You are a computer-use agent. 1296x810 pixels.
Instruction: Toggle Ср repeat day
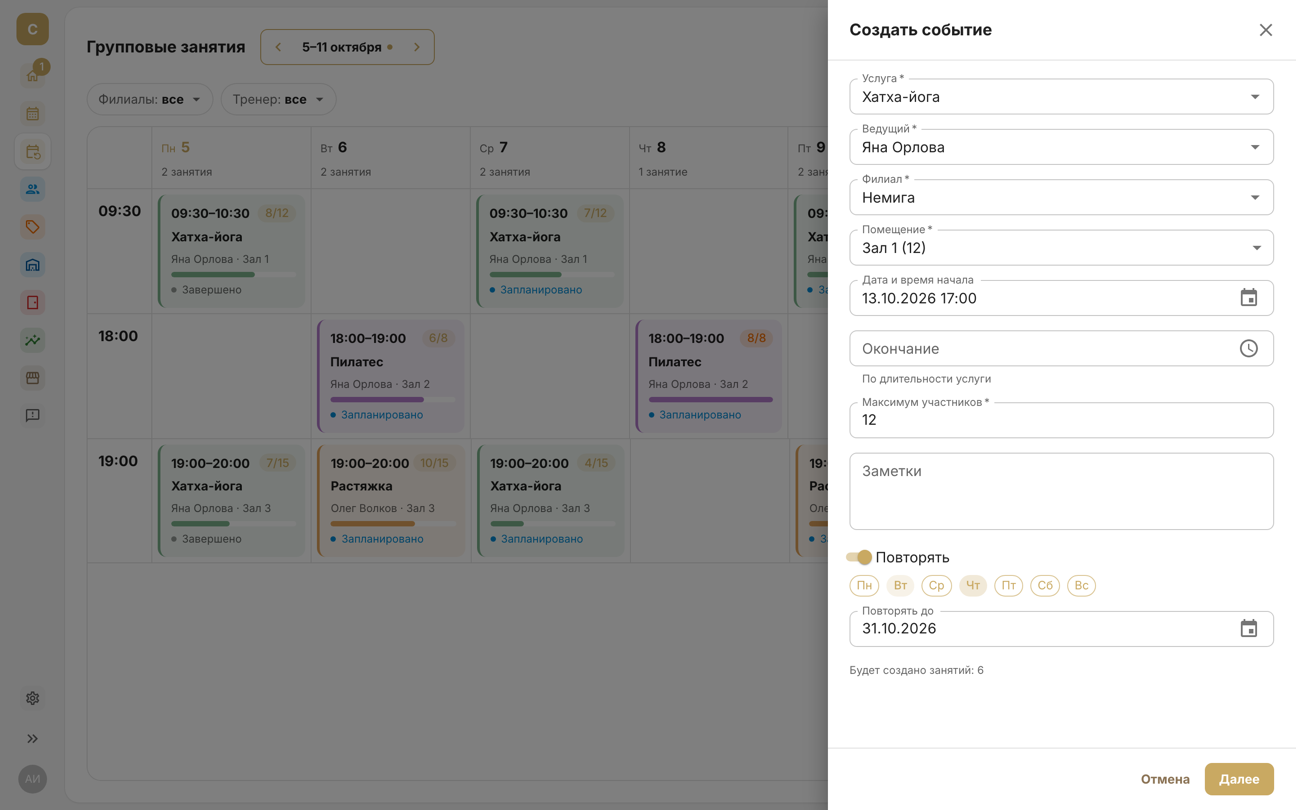pos(936,586)
